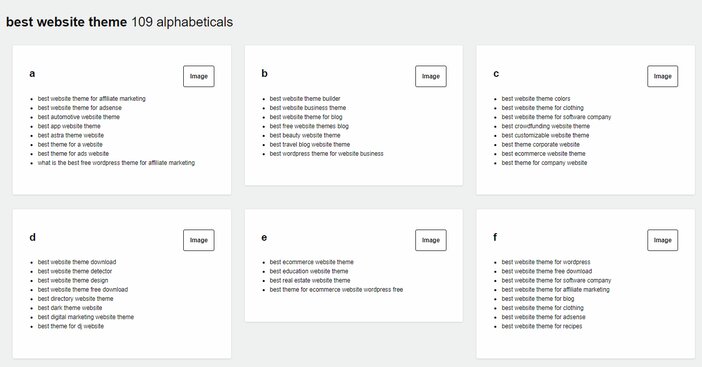Open 'best website theme download' entry
This screenshot has width=702, height=367.
pos(77,262)
